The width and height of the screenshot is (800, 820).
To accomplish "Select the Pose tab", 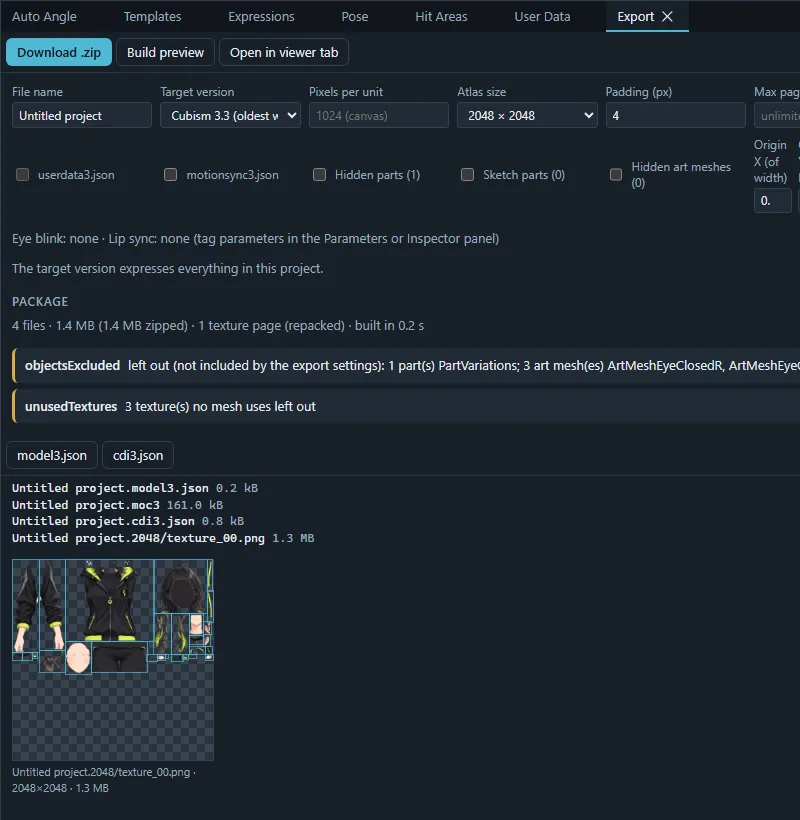I will pyautogui.click(x=355, y=17).
